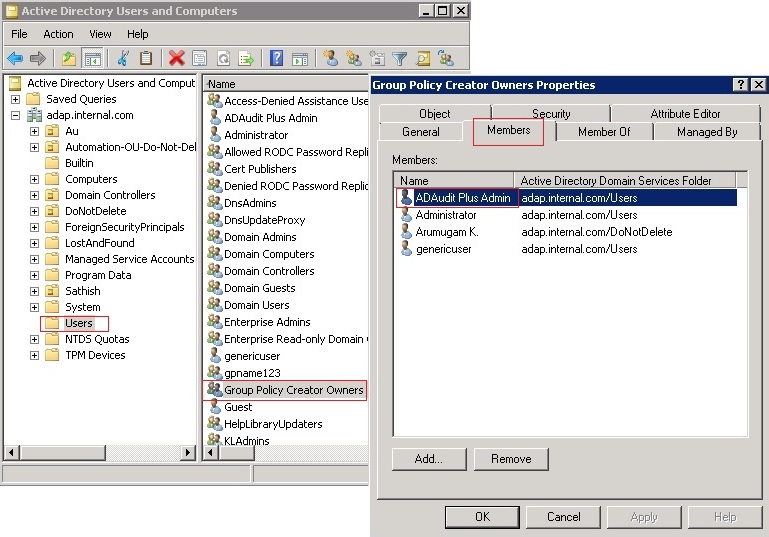Select Arumugam K. in members list
This screenshot has width=769, height=537.
(447, 232)
